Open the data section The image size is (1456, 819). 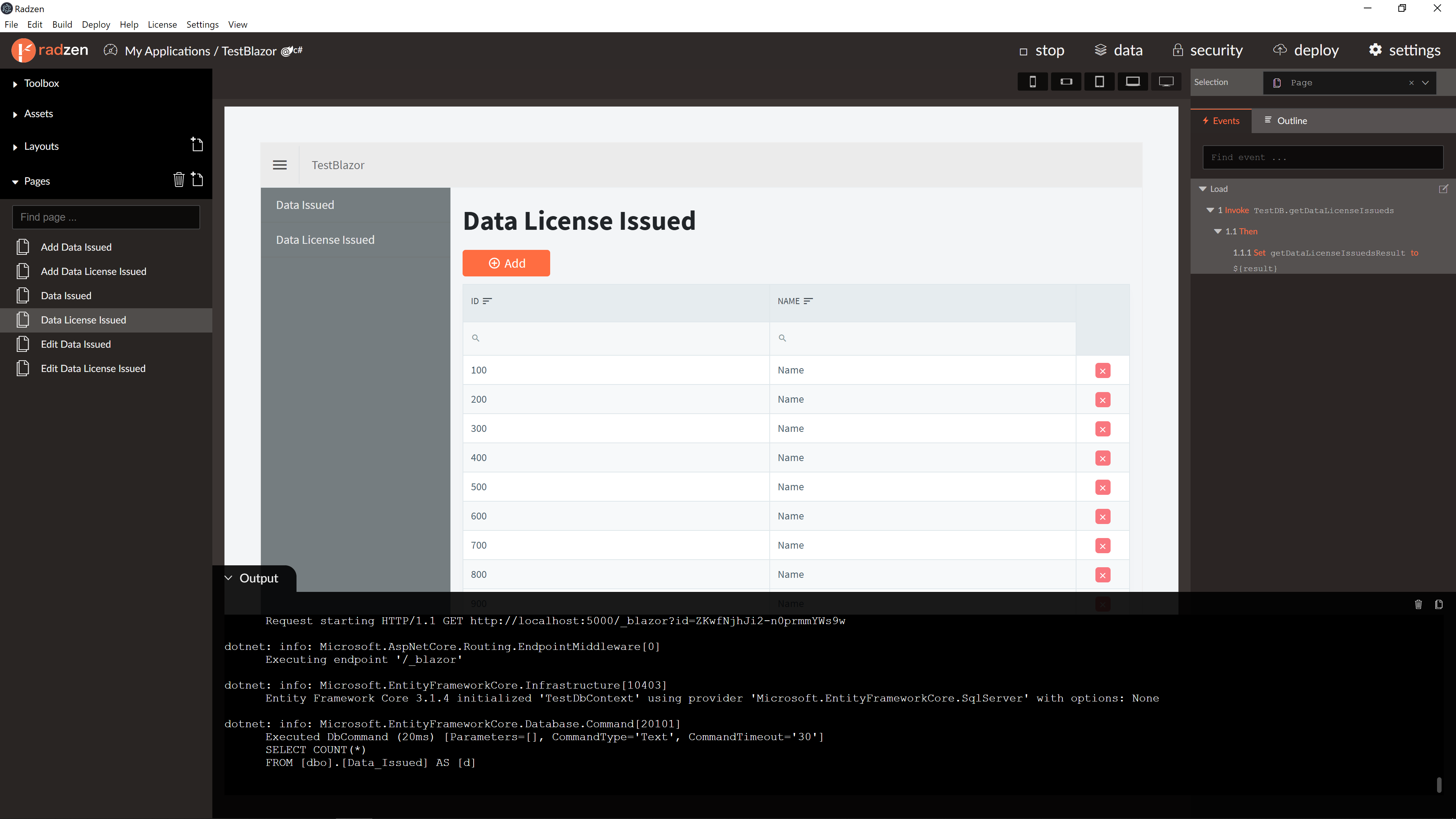pyautogui.click(x=1118, y=50)
